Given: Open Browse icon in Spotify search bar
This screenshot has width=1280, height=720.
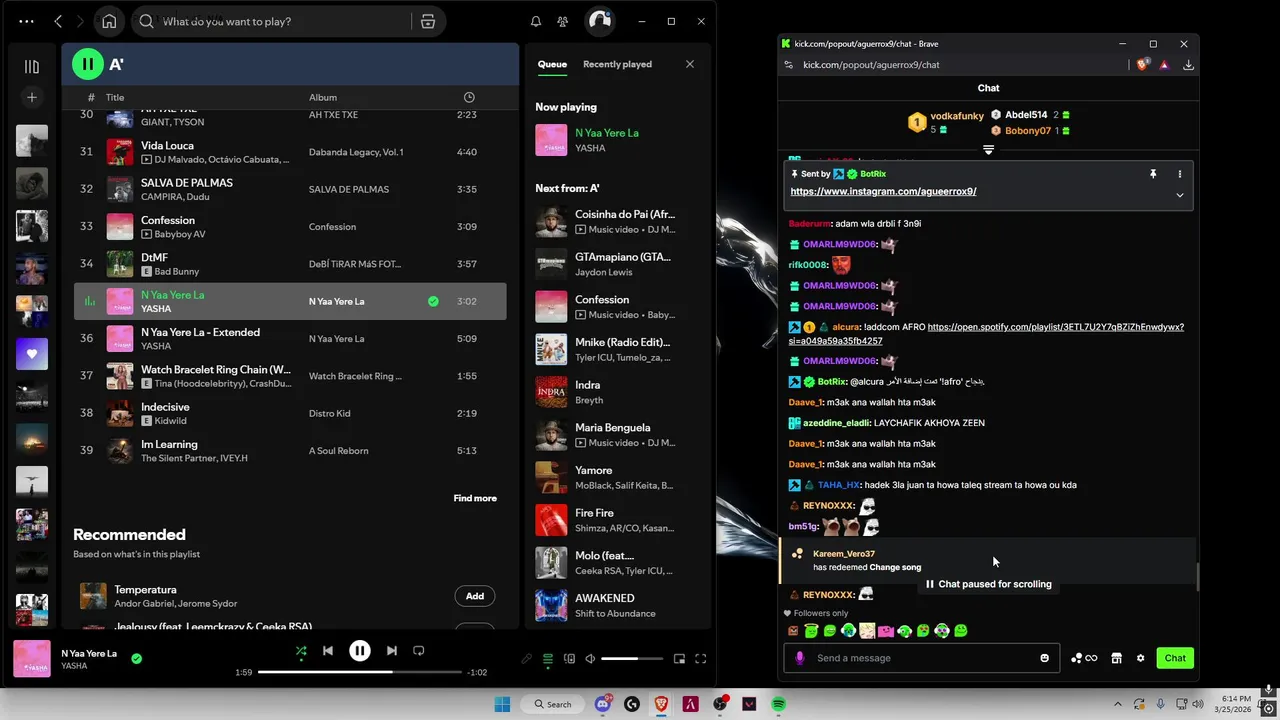Looking at the screenshot, I should coord(428,21).
